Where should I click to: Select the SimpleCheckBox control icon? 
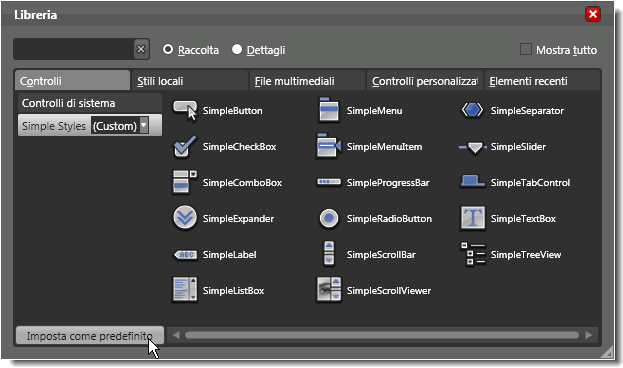pyautogui.click(x=185, y=146)
